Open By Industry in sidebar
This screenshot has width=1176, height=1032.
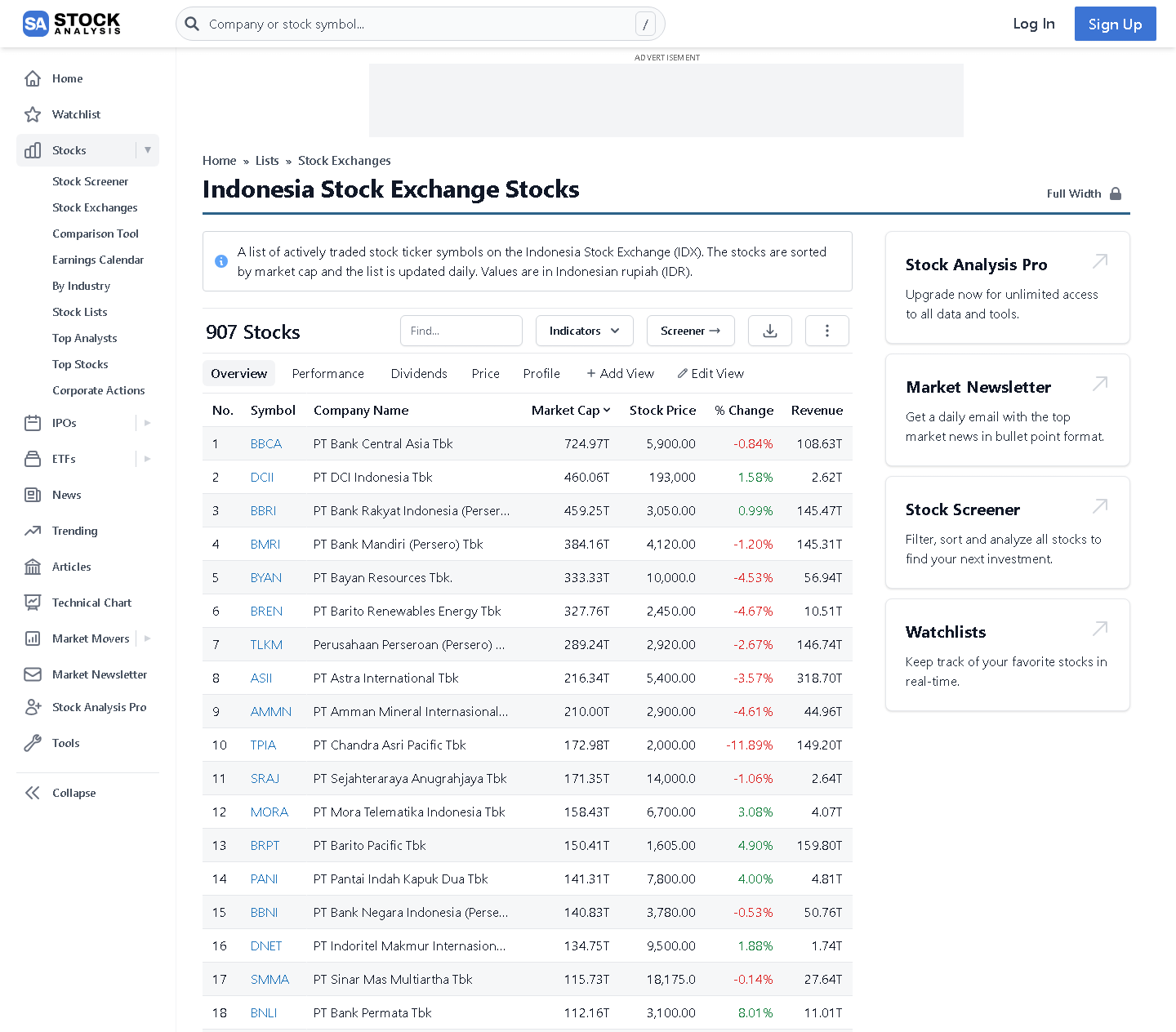(x=81, y=286)
